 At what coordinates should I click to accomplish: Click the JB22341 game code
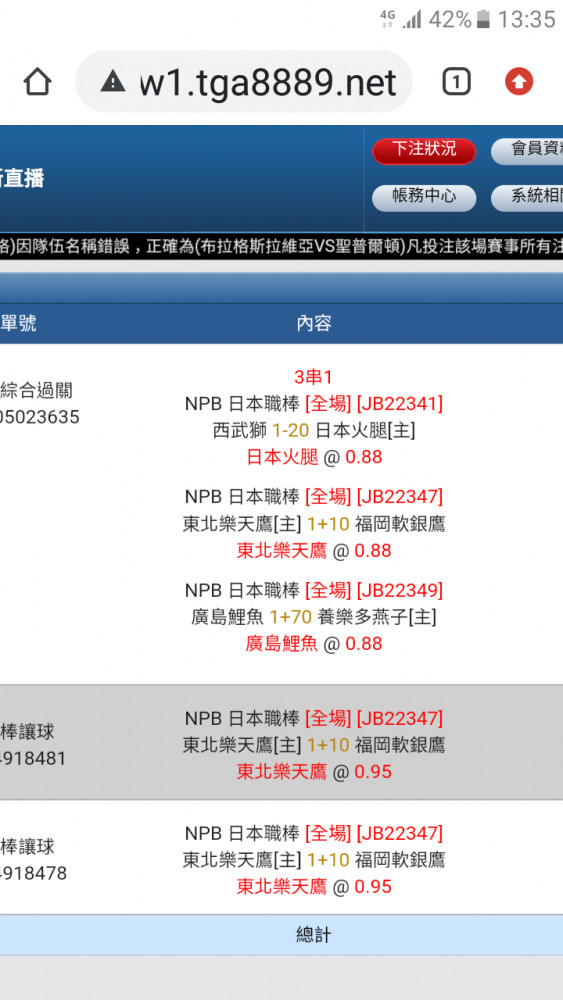399,404
